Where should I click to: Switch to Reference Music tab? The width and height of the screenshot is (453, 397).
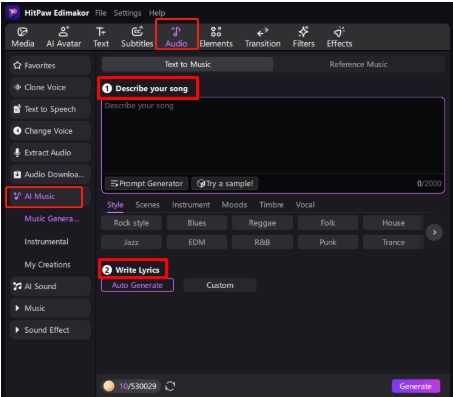click(359, 64)
